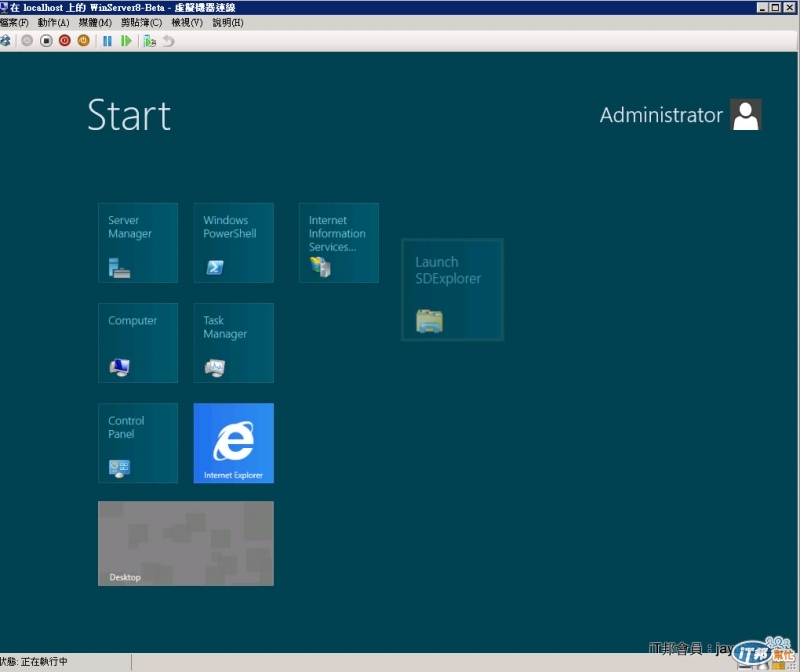Open Internet Information Services tile

pyautogui.click(x=339, y=243)
